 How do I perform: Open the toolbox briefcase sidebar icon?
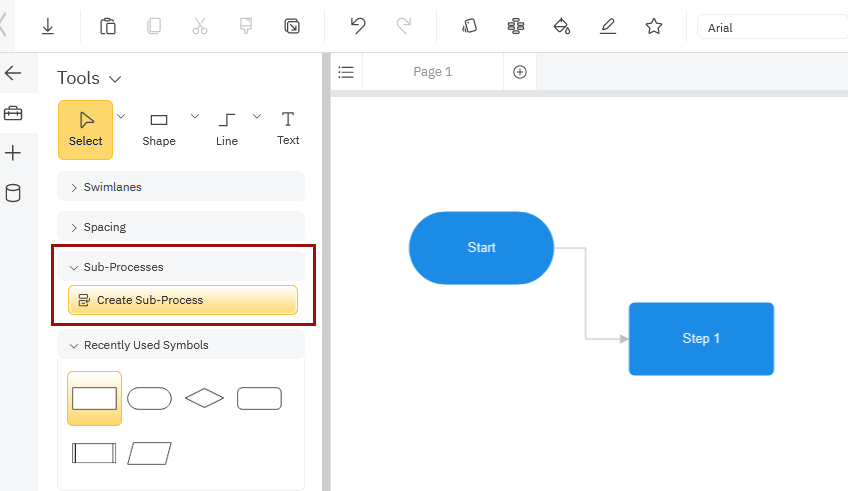13,113
